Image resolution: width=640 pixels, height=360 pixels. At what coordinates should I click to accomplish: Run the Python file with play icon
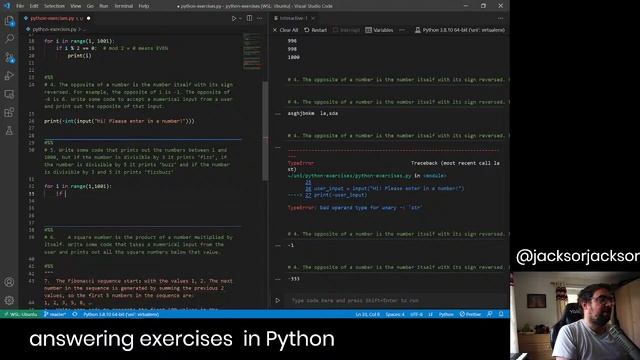(234, 18)
